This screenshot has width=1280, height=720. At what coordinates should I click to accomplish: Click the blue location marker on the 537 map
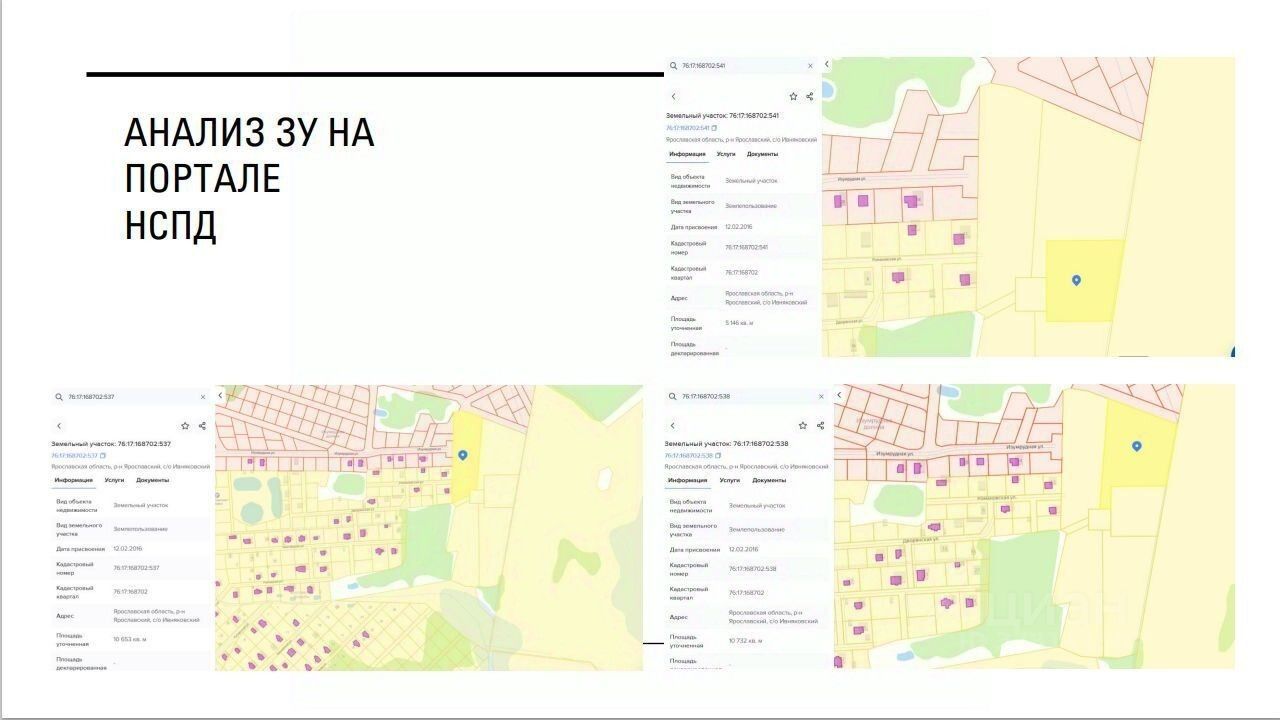(x=463, y=456)
